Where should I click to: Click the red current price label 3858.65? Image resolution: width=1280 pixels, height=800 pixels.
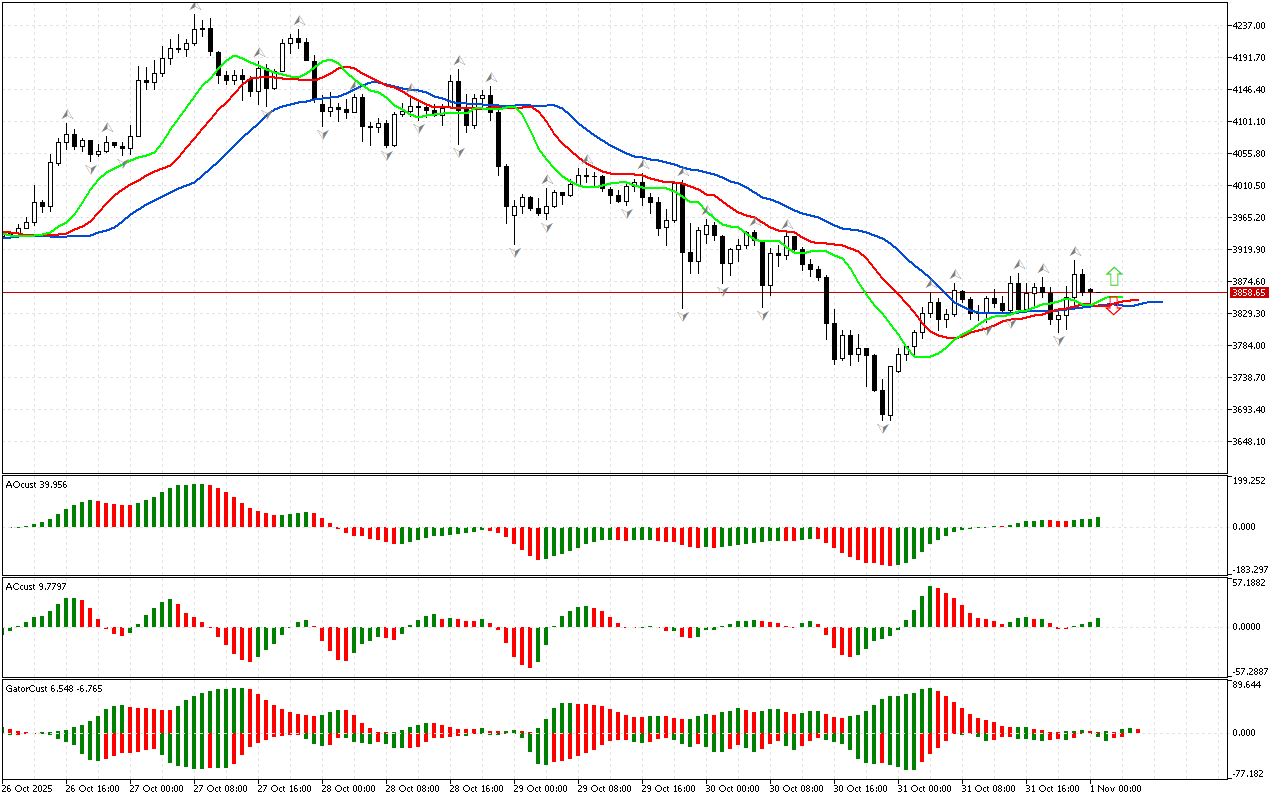click(x=1249, y=293)
